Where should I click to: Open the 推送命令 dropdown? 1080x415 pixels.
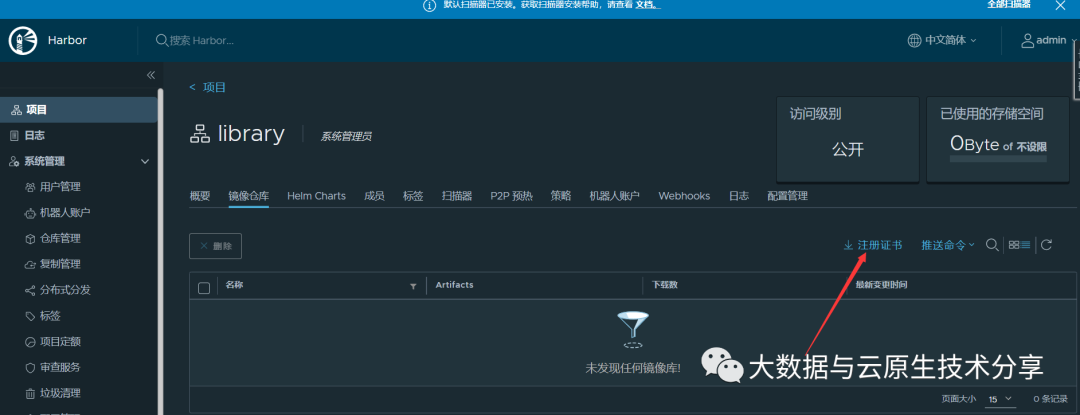coord(948,245)
